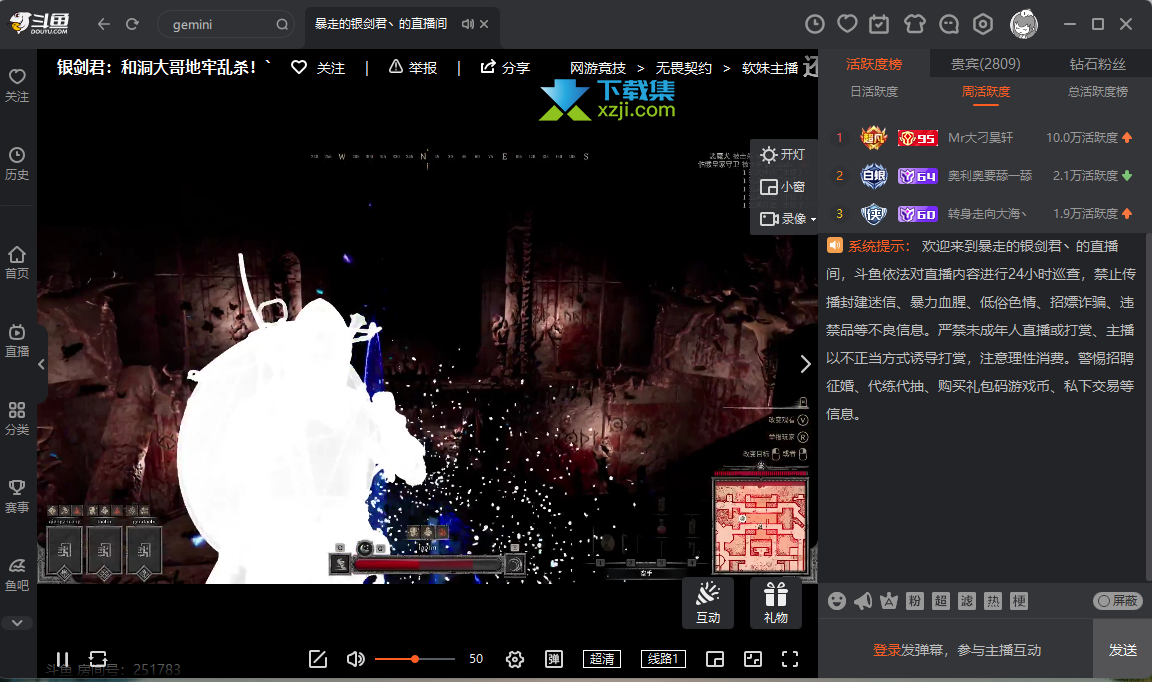Click rank two user 奥利奥要舔一舔
This screenshot has width=1152, height=682.
click(x=990, y=176)
